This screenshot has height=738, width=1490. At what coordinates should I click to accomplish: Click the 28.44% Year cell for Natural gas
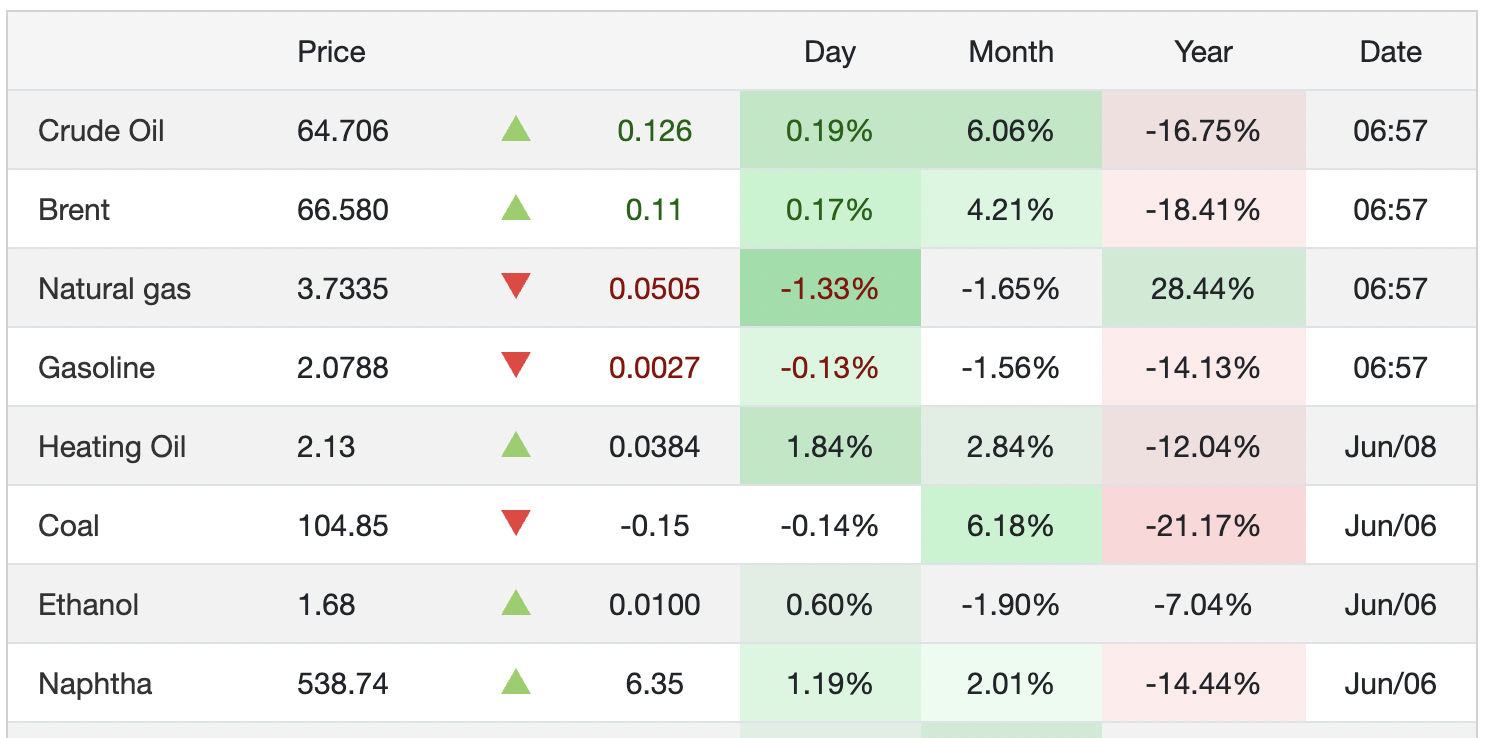point(1203,289)
